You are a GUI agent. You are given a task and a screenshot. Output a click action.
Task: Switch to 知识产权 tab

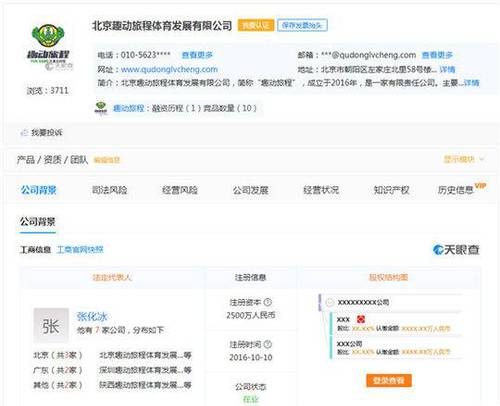click(391, 190)
